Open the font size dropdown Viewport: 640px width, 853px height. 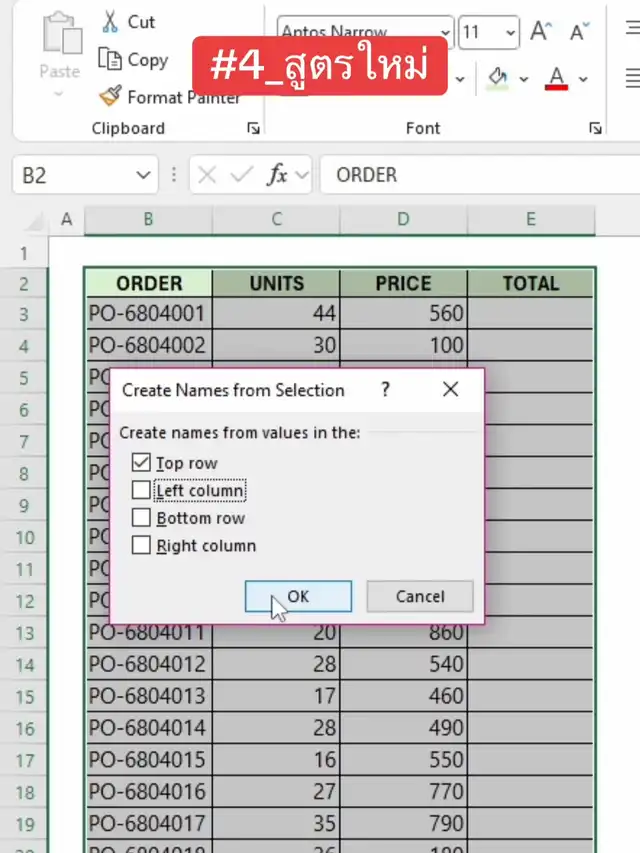point(510,32)
